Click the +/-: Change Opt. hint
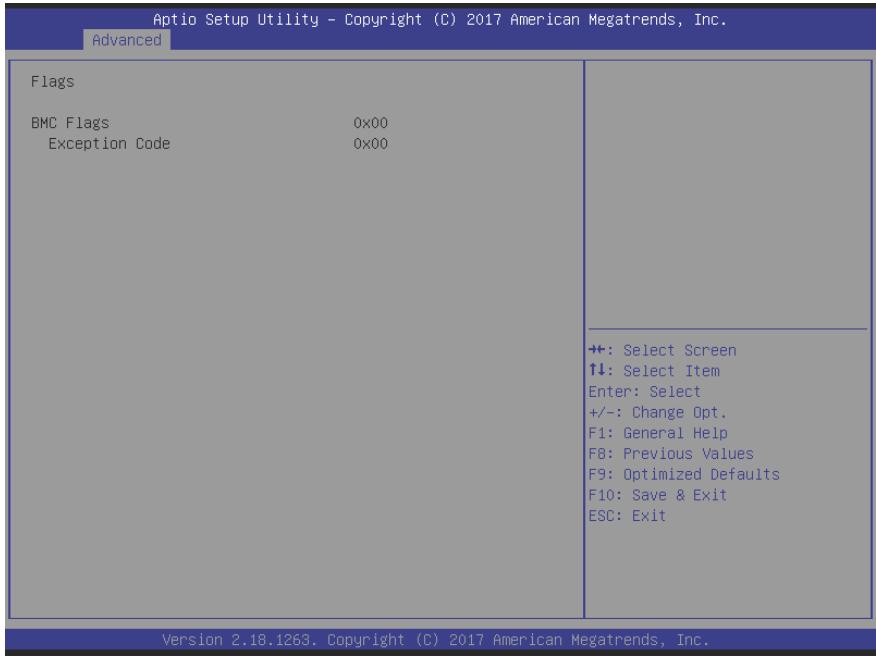Screen dimensions: 876x656 (658, 412)
